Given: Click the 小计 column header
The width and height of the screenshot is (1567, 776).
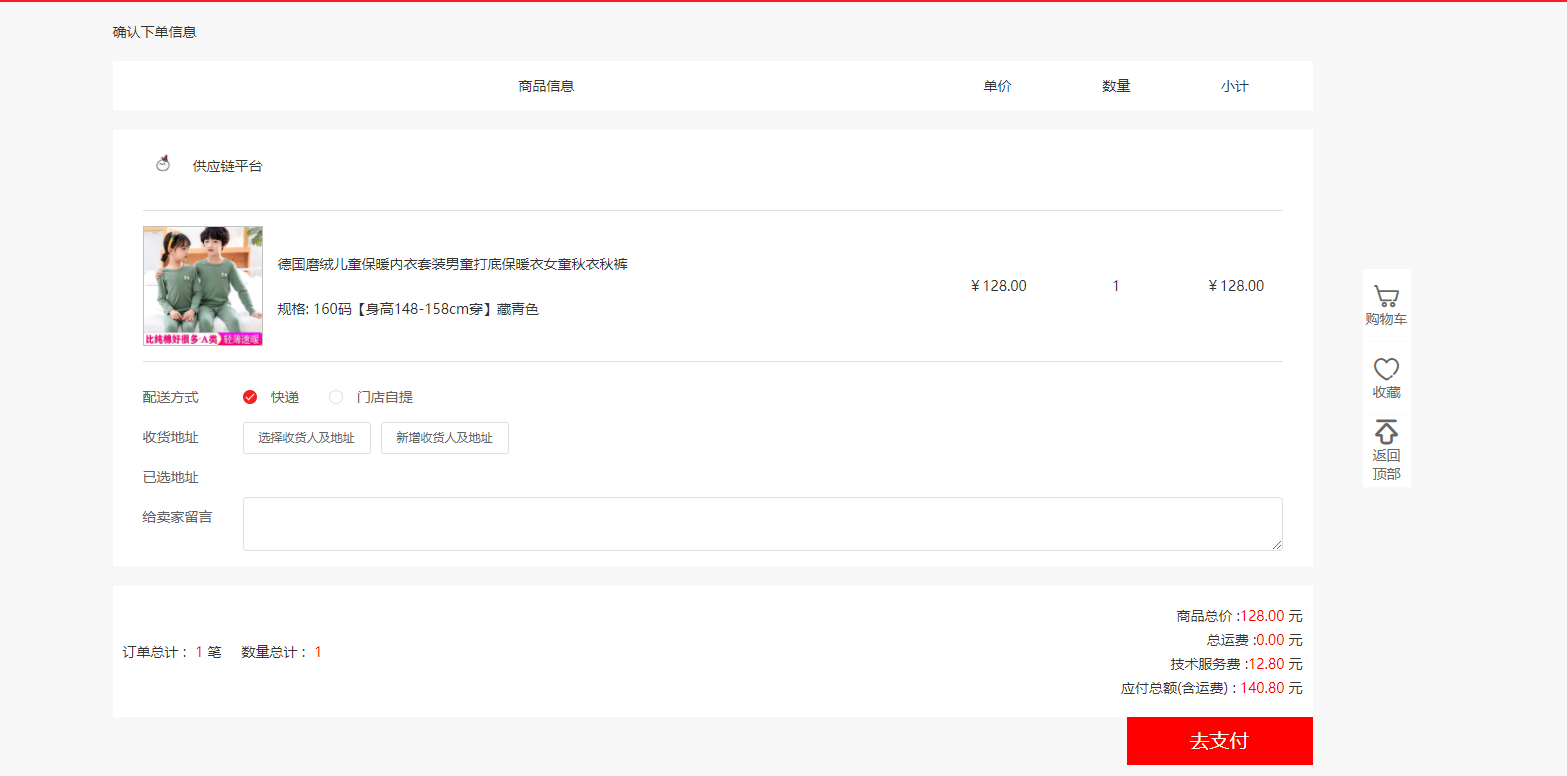Looking at the screenshot, I should [x=1234, y=86].
